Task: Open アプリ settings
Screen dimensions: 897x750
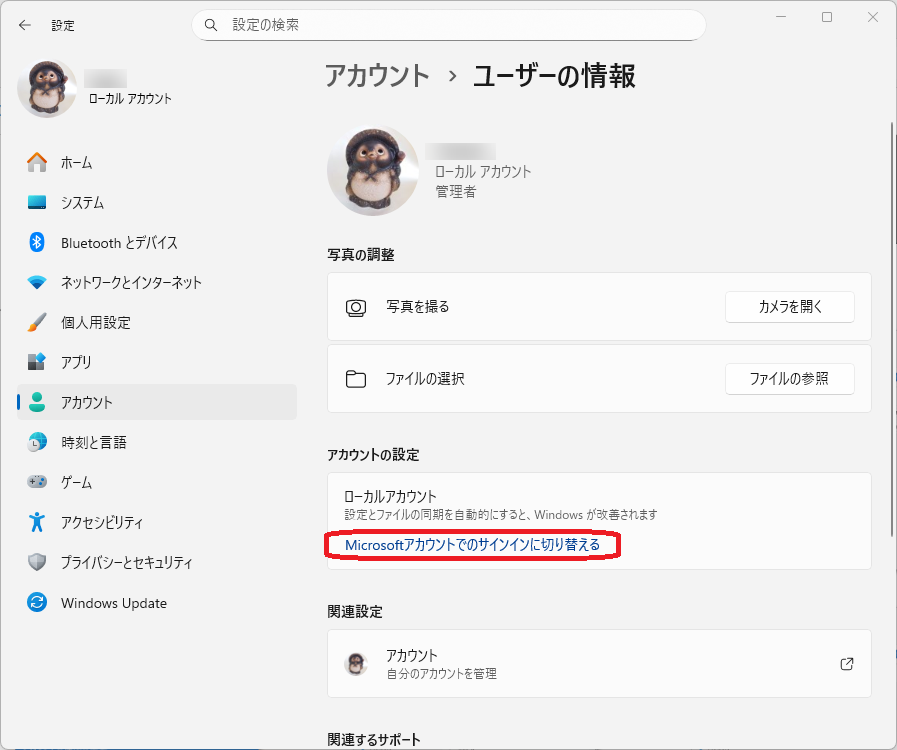Action: 157,362
